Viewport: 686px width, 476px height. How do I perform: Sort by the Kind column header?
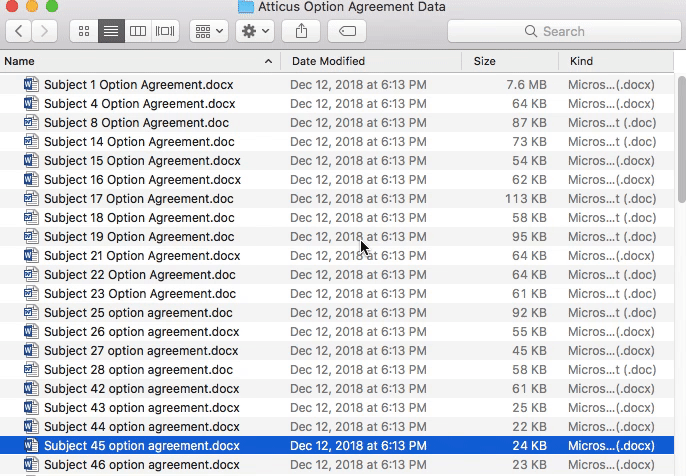point(616,61)
